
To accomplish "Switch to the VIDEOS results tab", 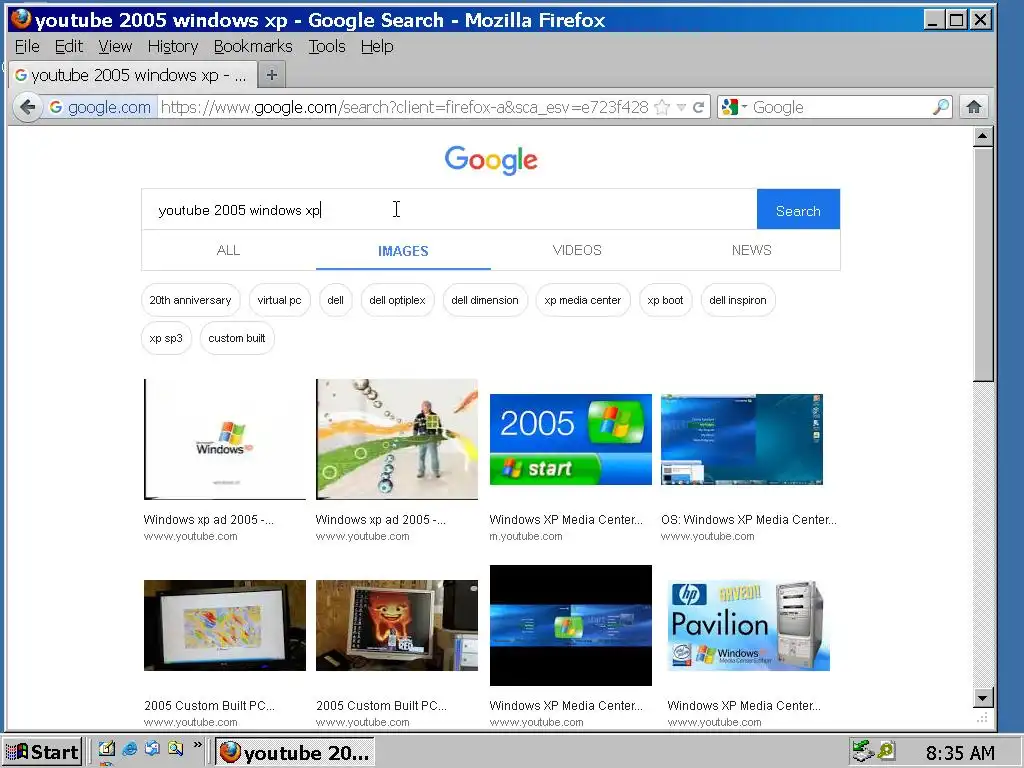I will point(577,250).
